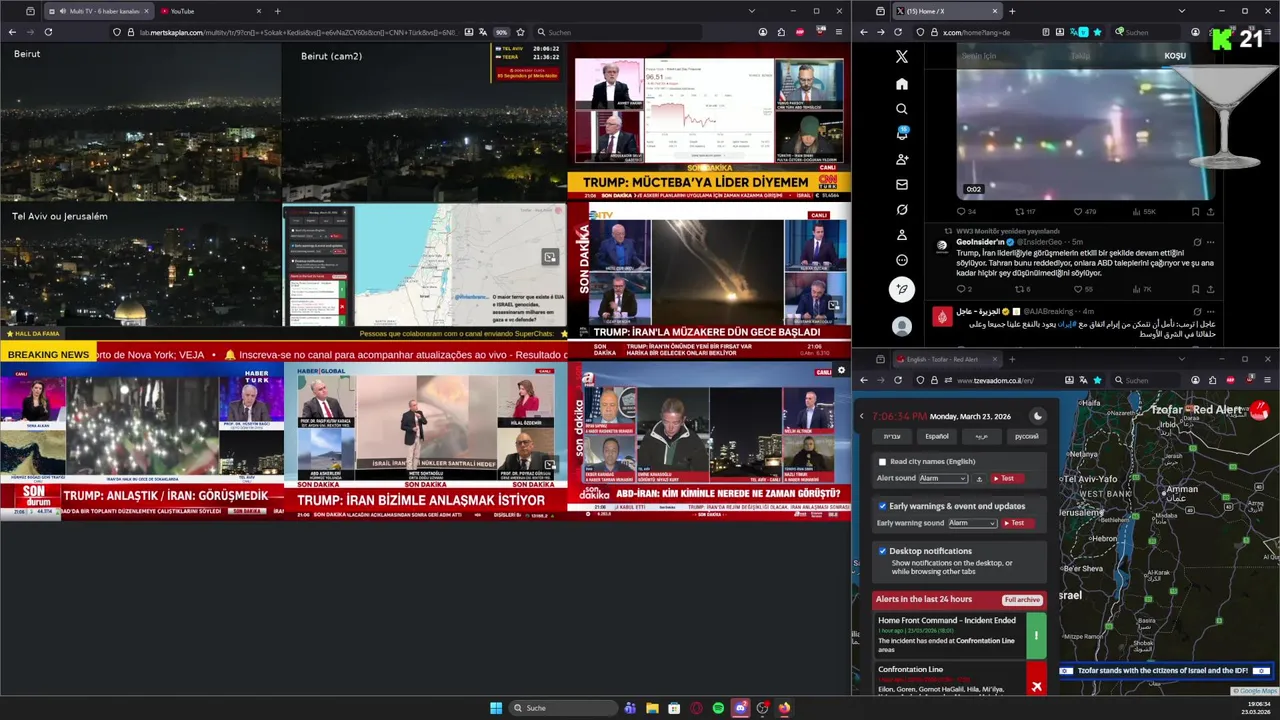
Task: Open X Profile icon in the sidebar
Action: [902, 235]
